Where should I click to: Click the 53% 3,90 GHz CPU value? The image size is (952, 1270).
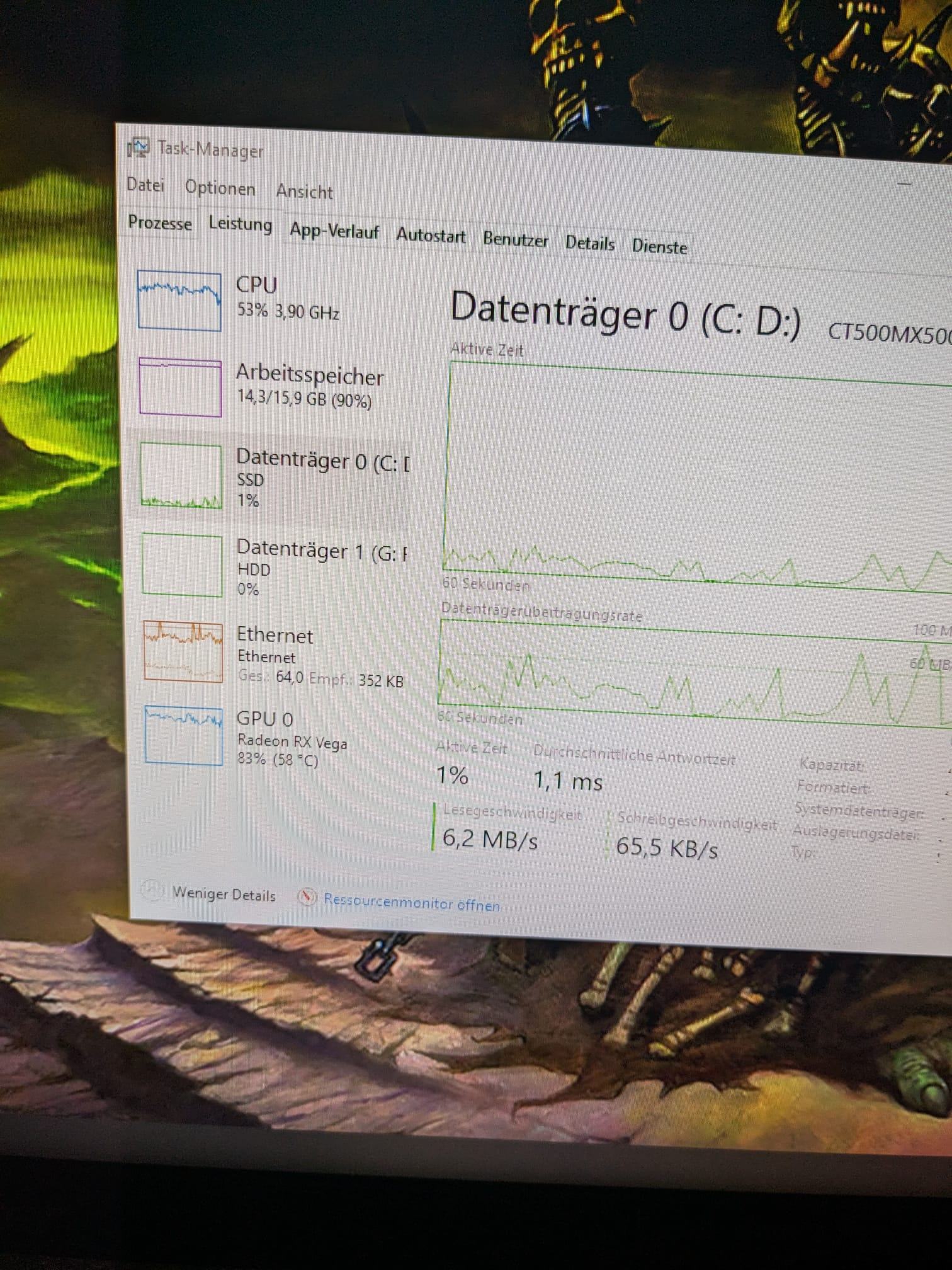(x=288, y=311)
